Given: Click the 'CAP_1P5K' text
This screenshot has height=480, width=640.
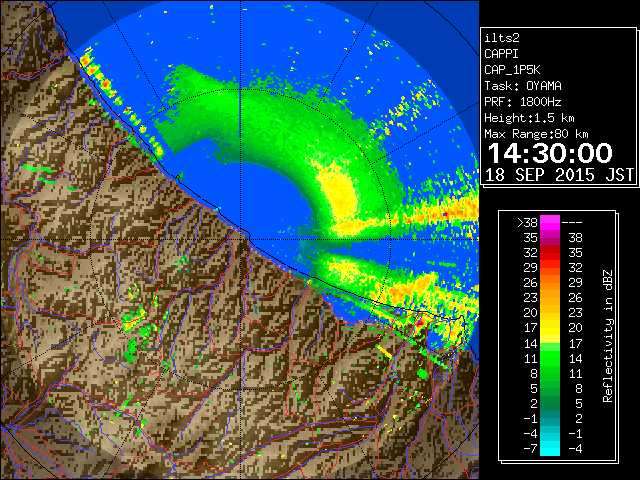Looking at the screenshot, I should click(512, 70).
